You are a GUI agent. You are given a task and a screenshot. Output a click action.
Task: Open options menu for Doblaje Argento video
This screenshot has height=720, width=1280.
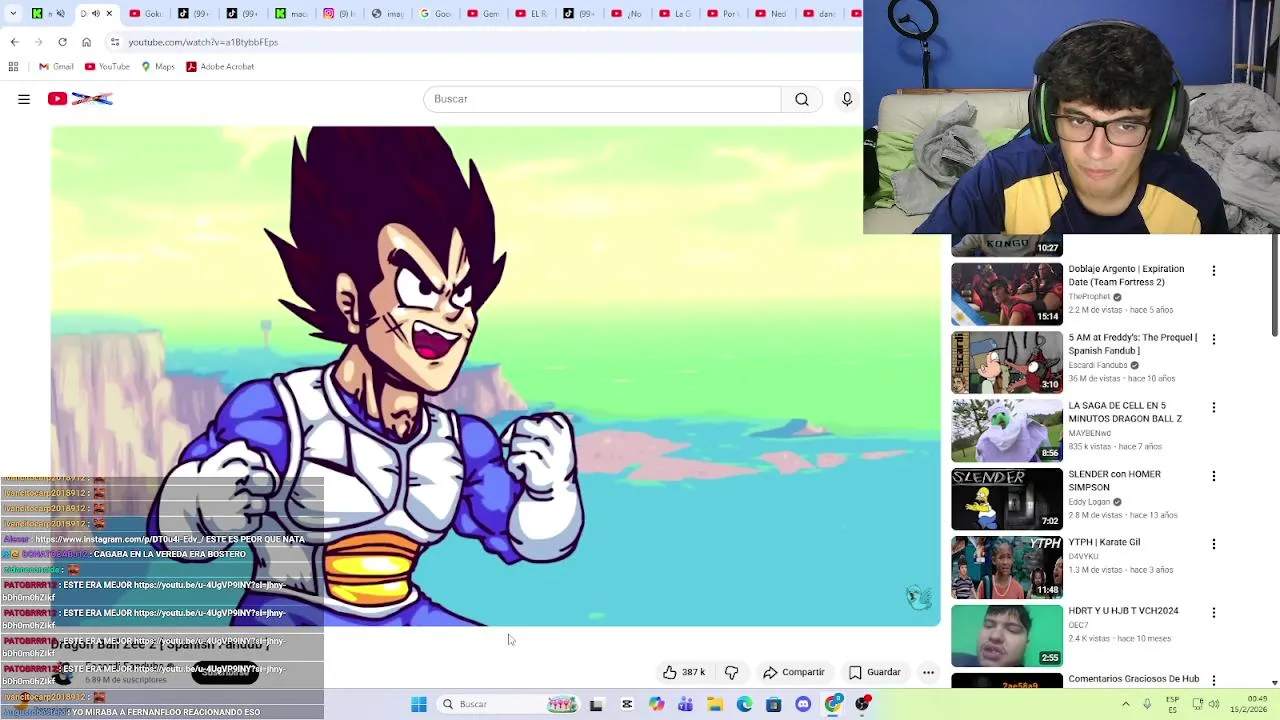[1214, 271]
